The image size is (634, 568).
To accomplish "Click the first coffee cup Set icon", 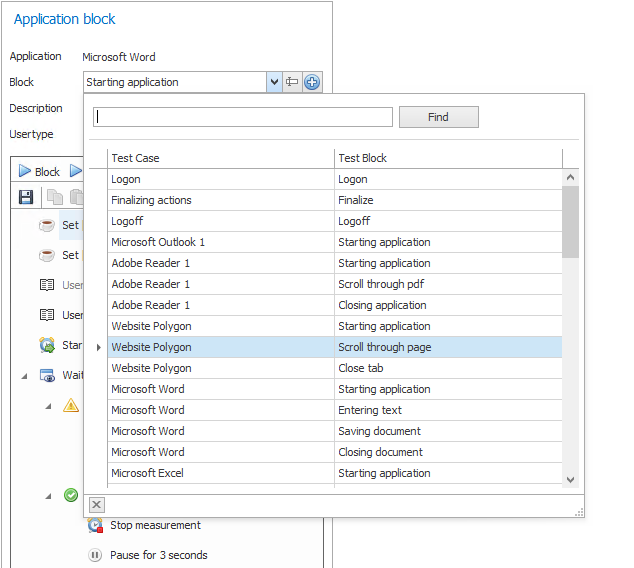I will pos(47,225).
